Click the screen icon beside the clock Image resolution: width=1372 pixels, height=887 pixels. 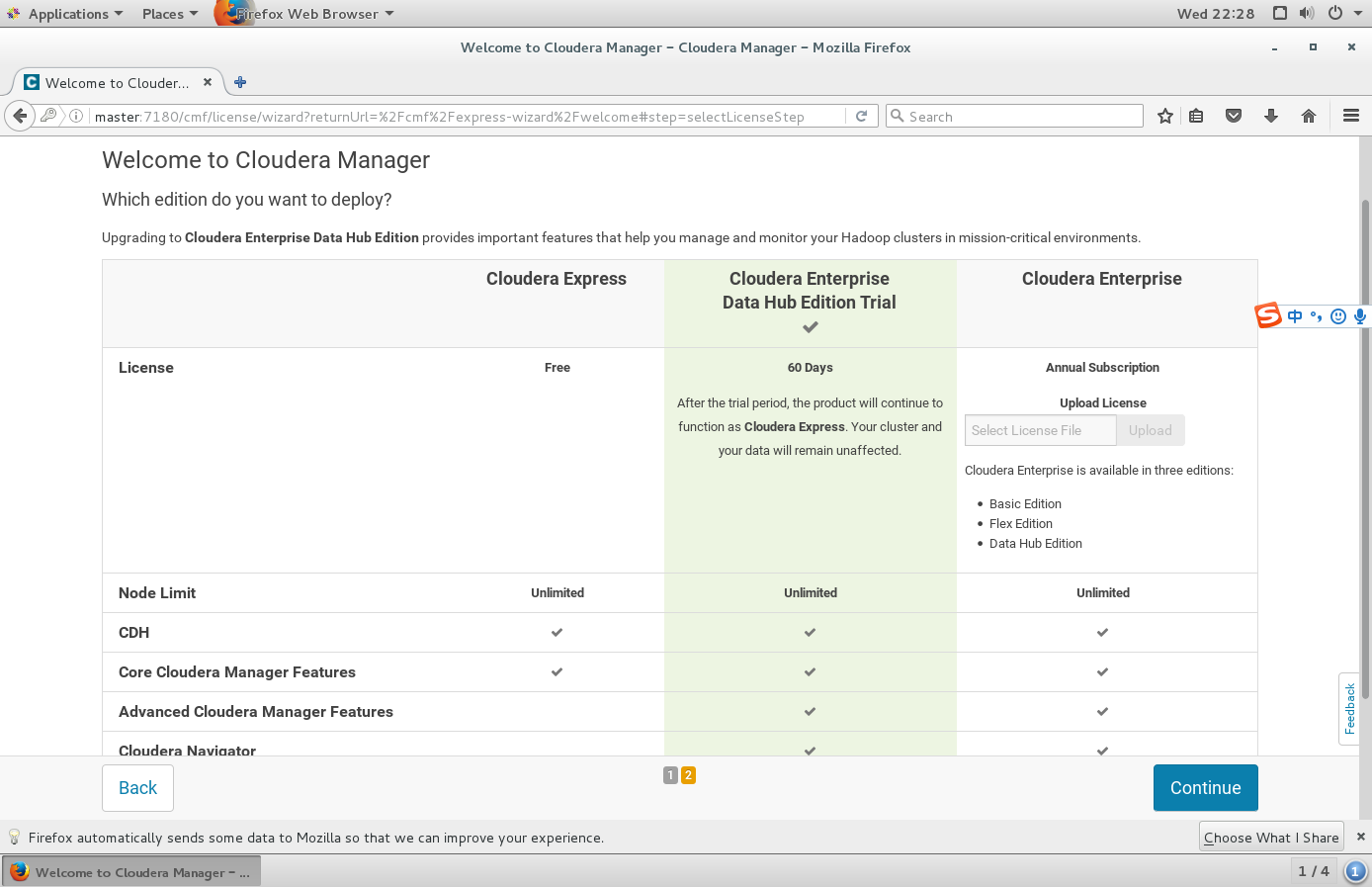(1280, 13)
